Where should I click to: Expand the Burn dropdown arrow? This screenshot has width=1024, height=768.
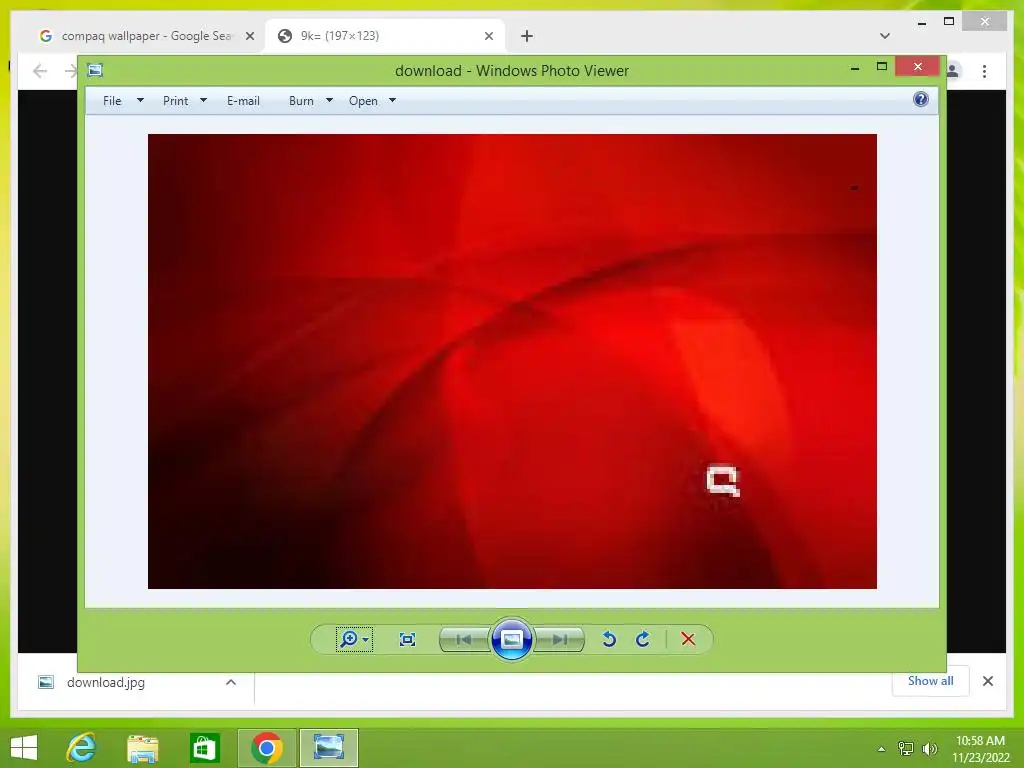(x=329, y=101)
